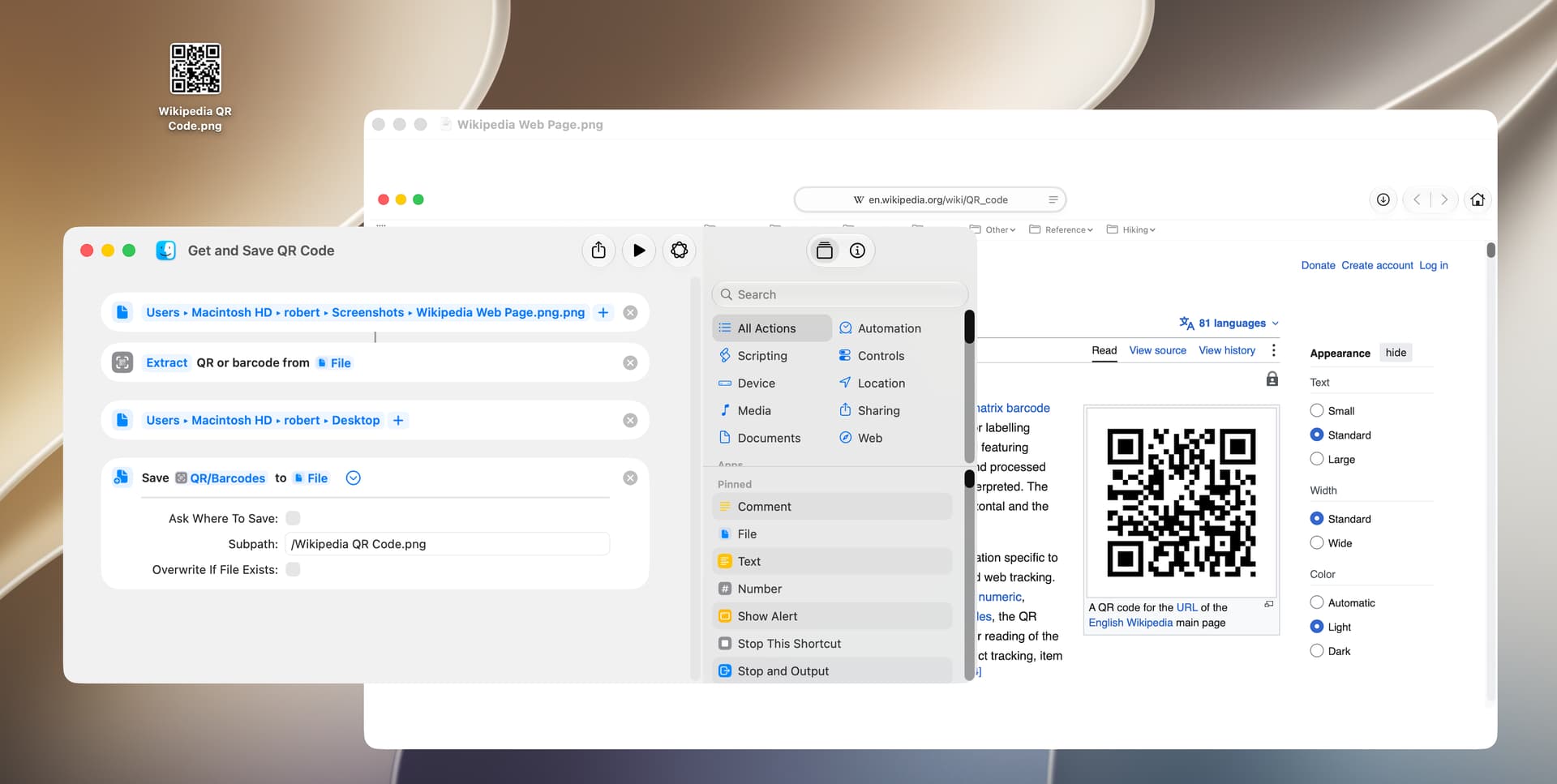Expand the Reference bookmarks folder
The image size is (1557, 784).
(x=1061, y=230)
